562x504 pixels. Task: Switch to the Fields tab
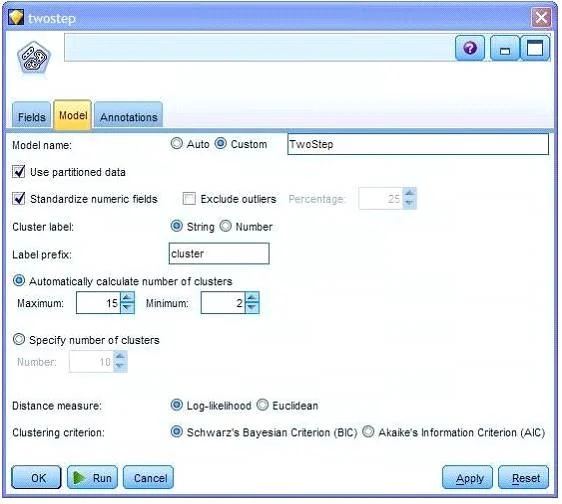click(32, 117)
